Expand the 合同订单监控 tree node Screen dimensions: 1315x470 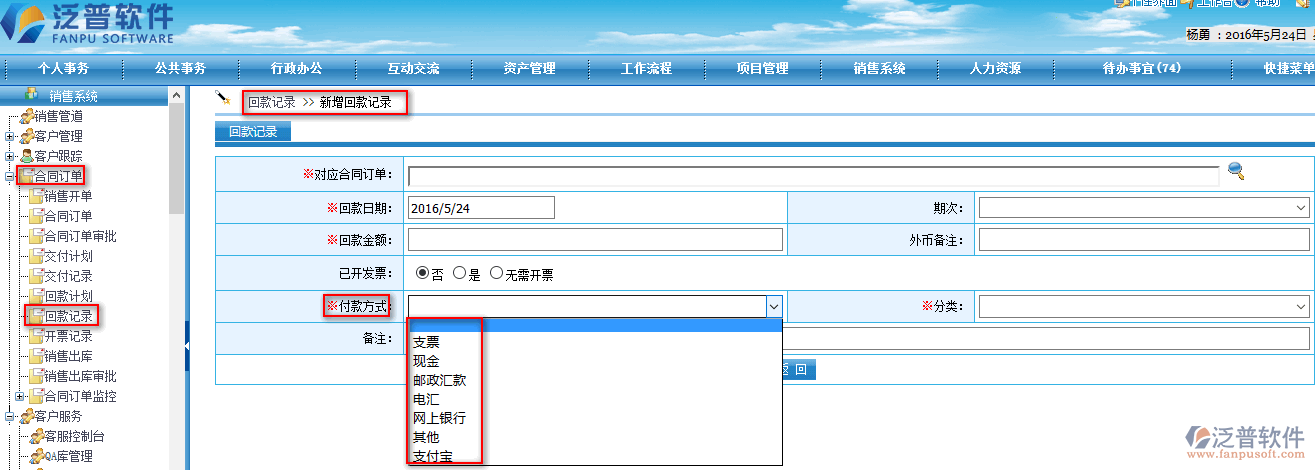point(20,396)
